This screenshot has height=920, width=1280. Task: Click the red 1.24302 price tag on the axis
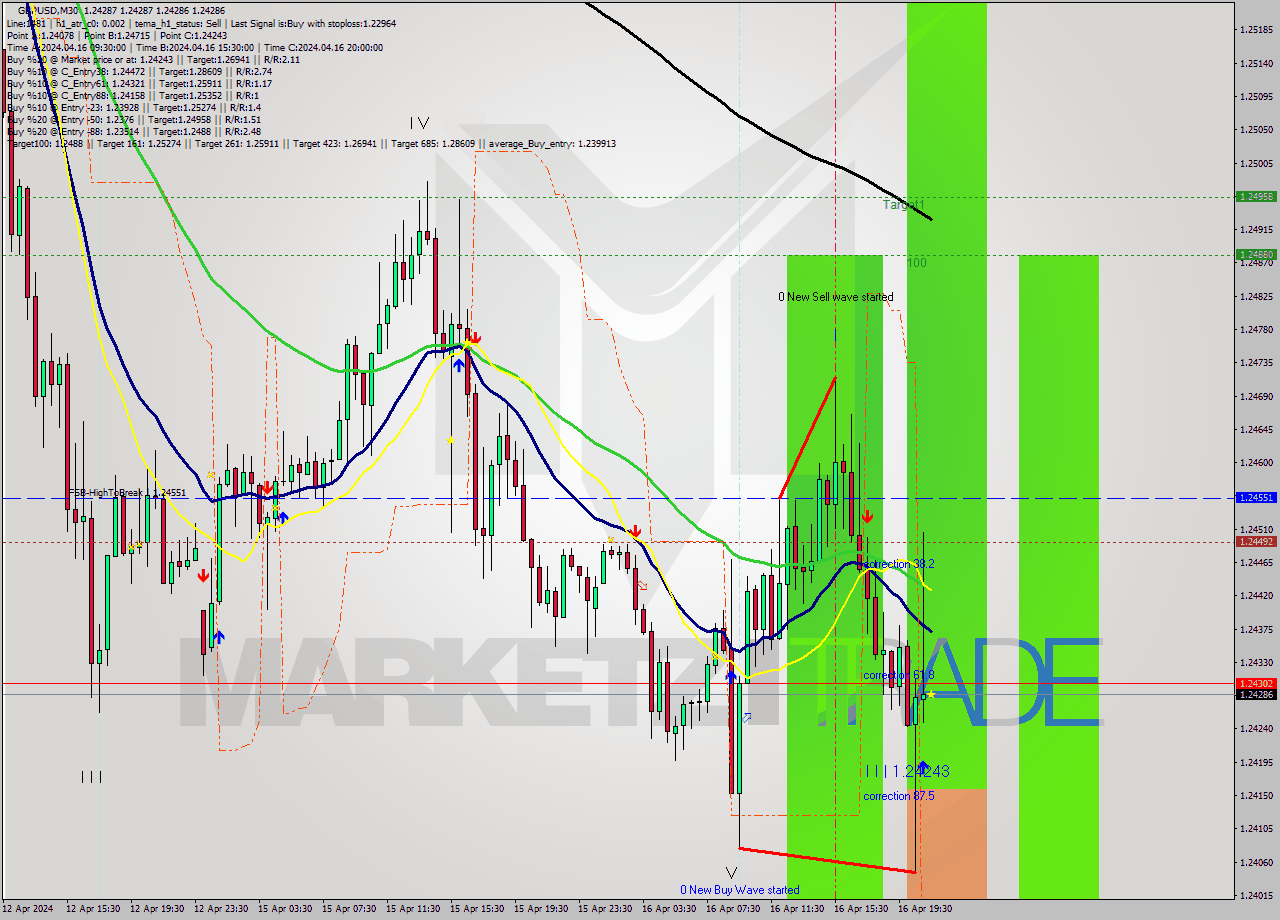click(1256, 683)
